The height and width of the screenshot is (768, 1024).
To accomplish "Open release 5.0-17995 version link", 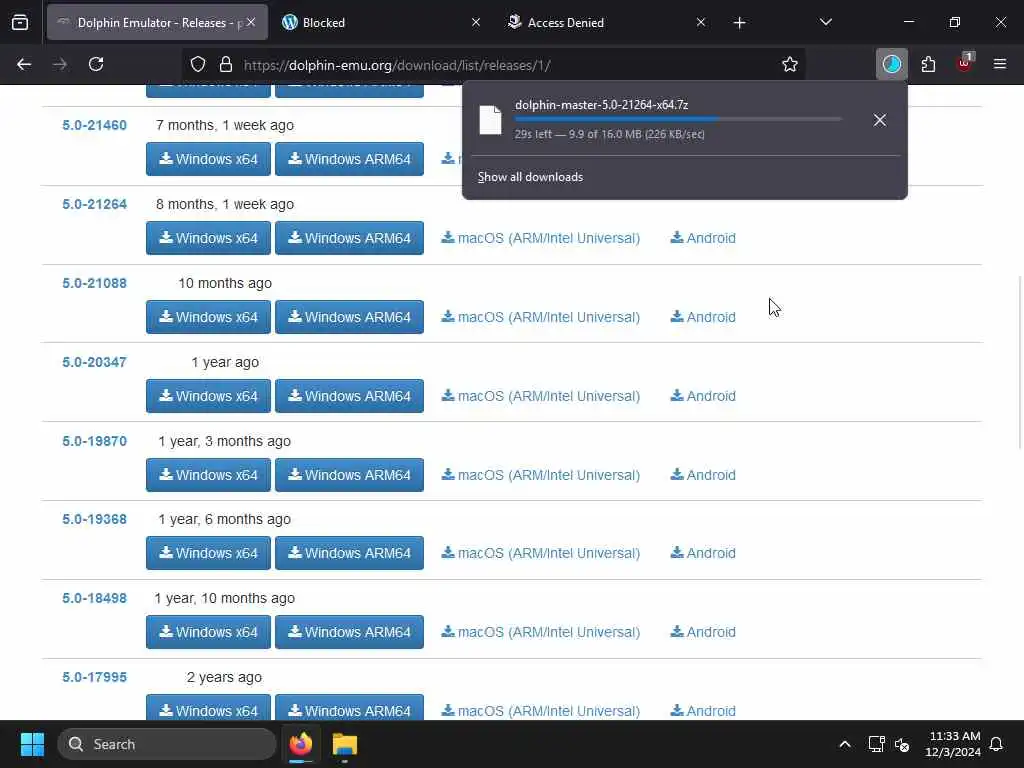I will coord(94,677).
